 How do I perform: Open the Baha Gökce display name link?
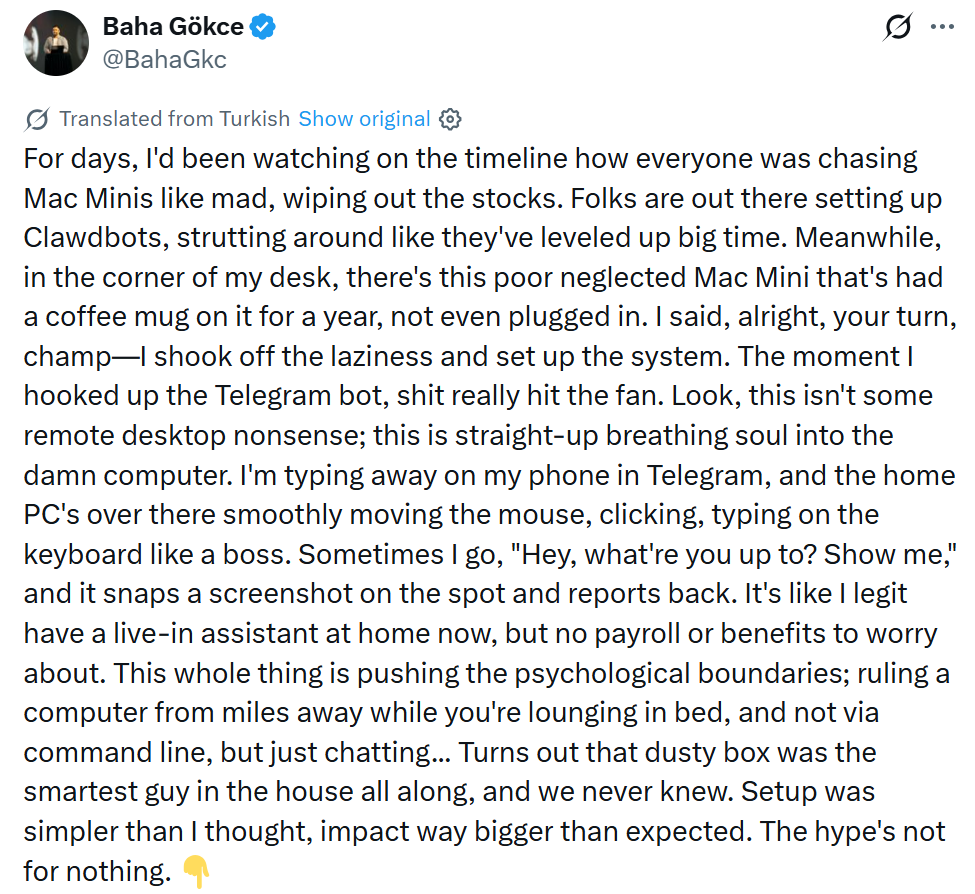click(x=173, y=27)
